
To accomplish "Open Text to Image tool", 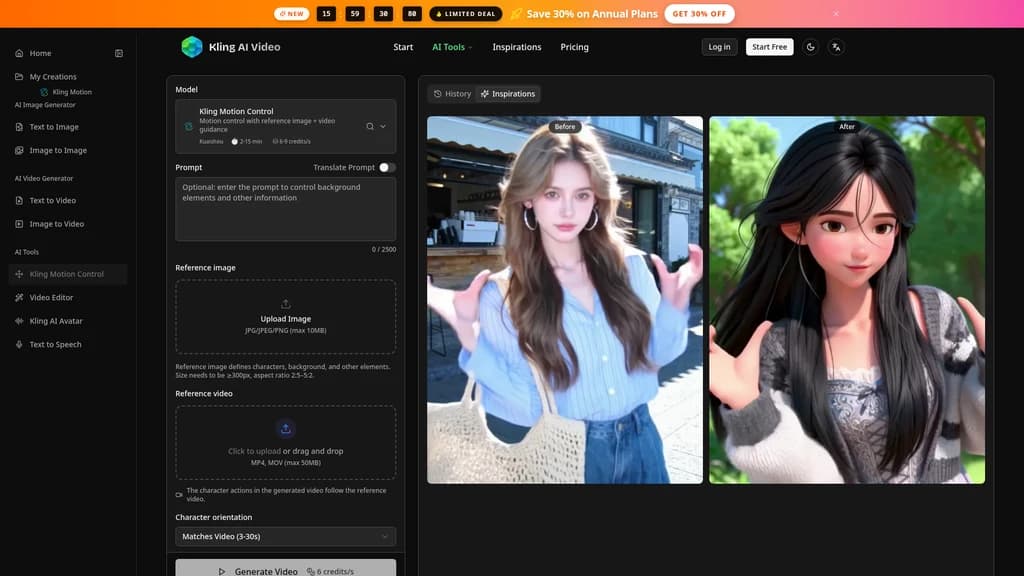I will click(x=54, y=127).
